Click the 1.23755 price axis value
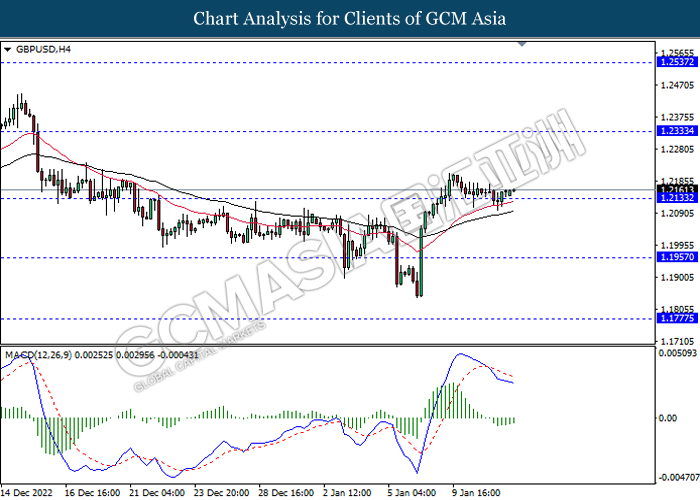 pos(678,117)
